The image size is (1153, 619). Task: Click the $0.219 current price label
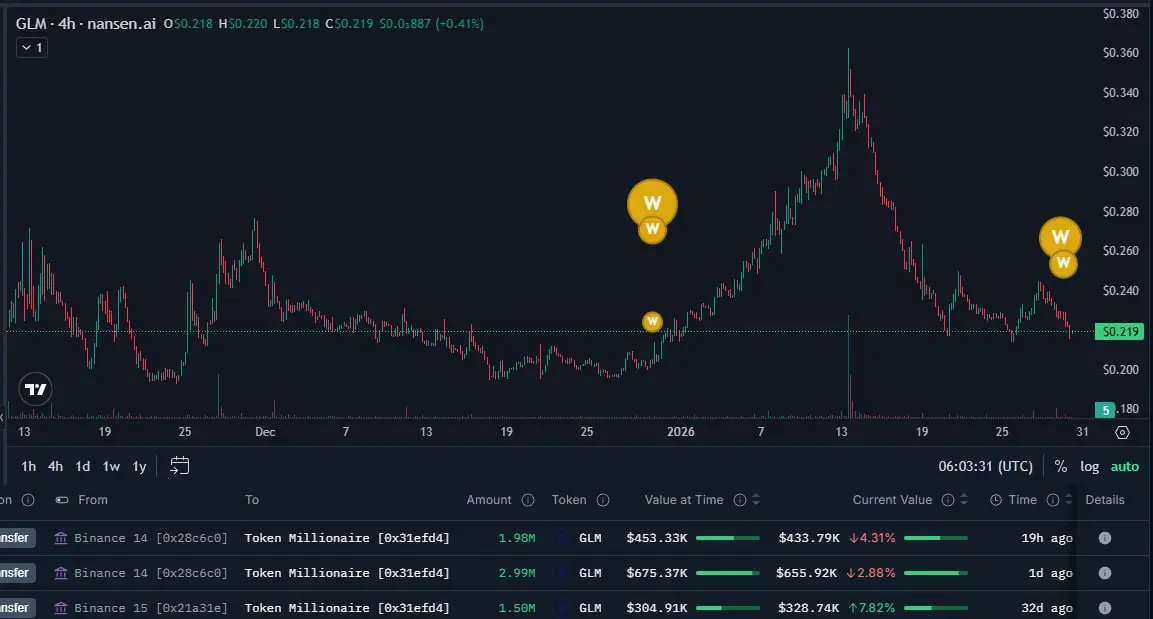click(x=1121, y=332)
